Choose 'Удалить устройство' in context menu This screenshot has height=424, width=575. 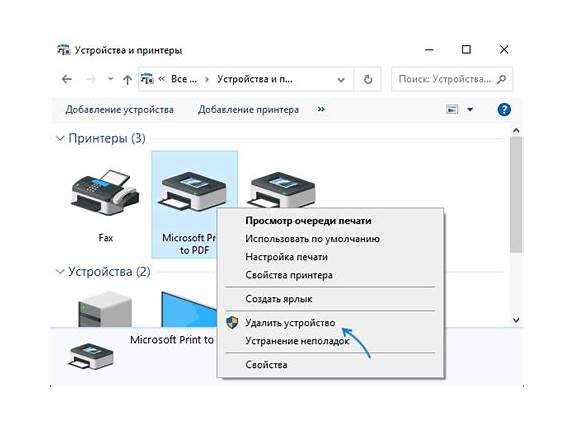(290, 323)
